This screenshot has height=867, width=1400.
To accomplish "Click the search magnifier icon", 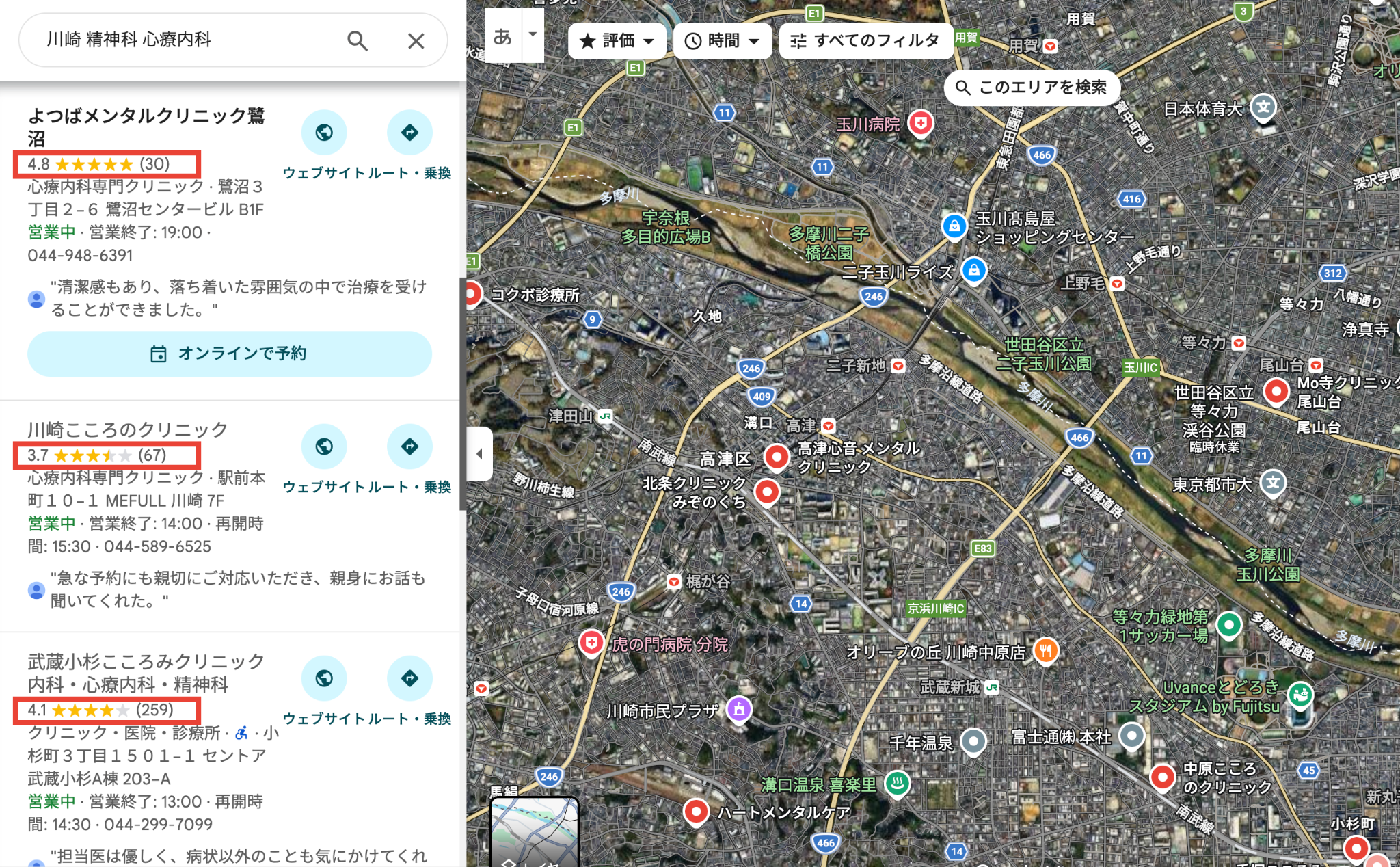I will (x=358, y=41).
